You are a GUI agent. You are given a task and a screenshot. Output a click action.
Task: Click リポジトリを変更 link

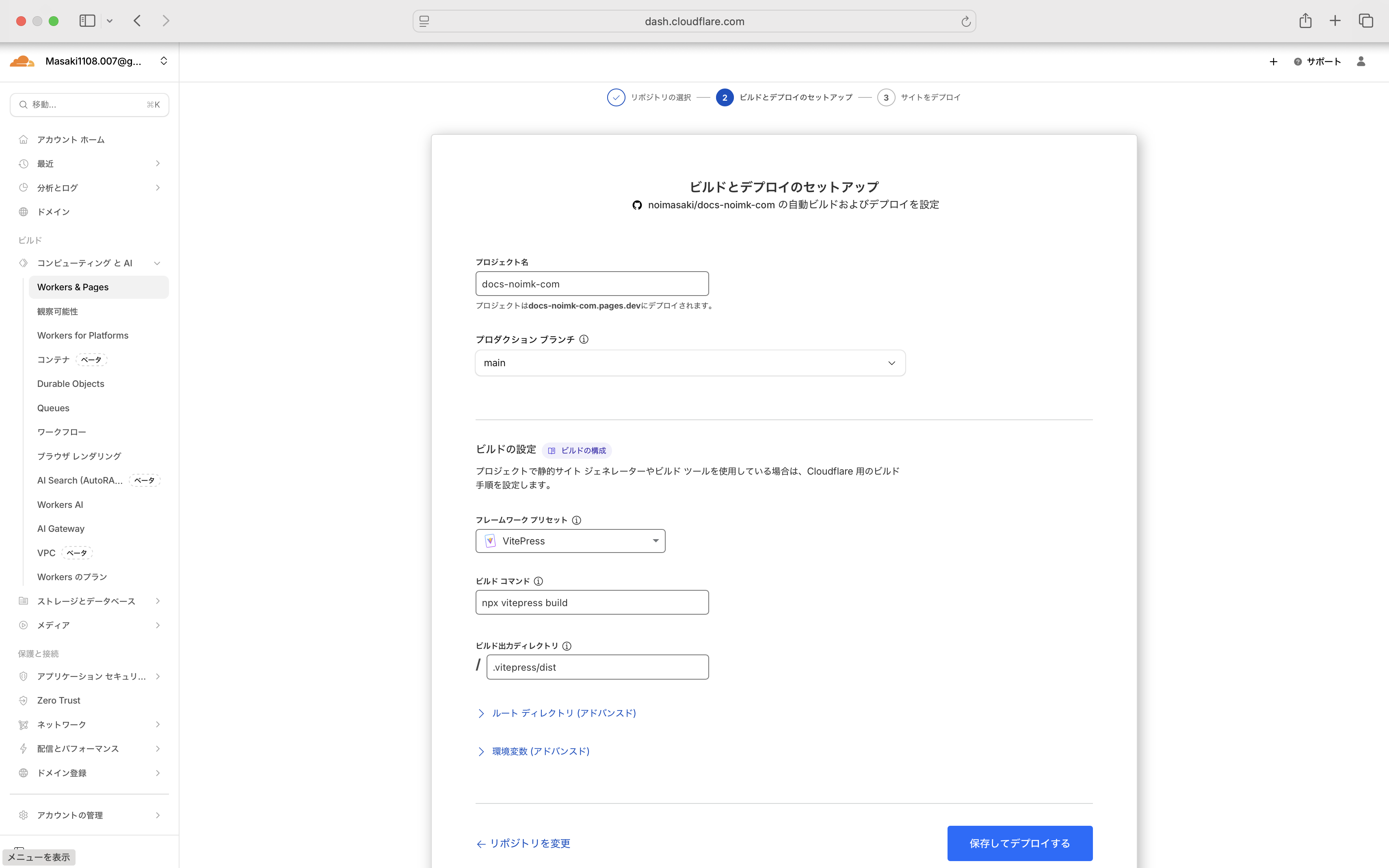523,843
